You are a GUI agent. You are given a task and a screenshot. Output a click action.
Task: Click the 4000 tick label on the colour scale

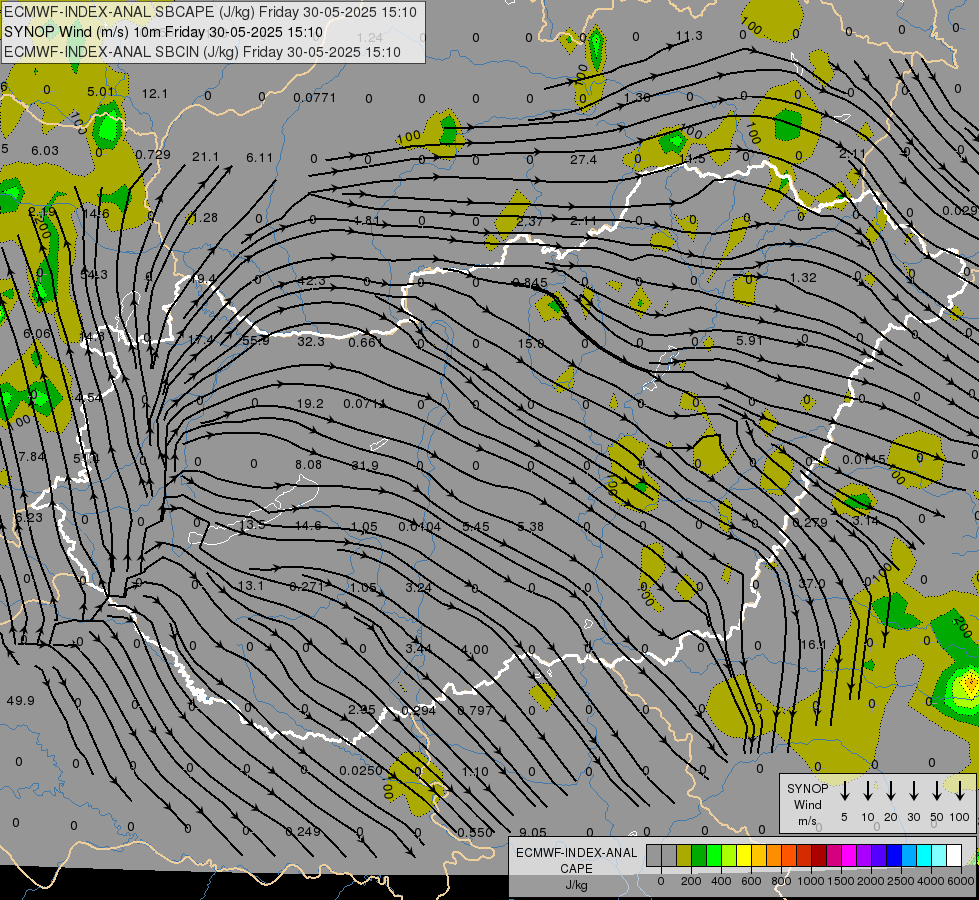pyautogui.click(x=931, y=881)
